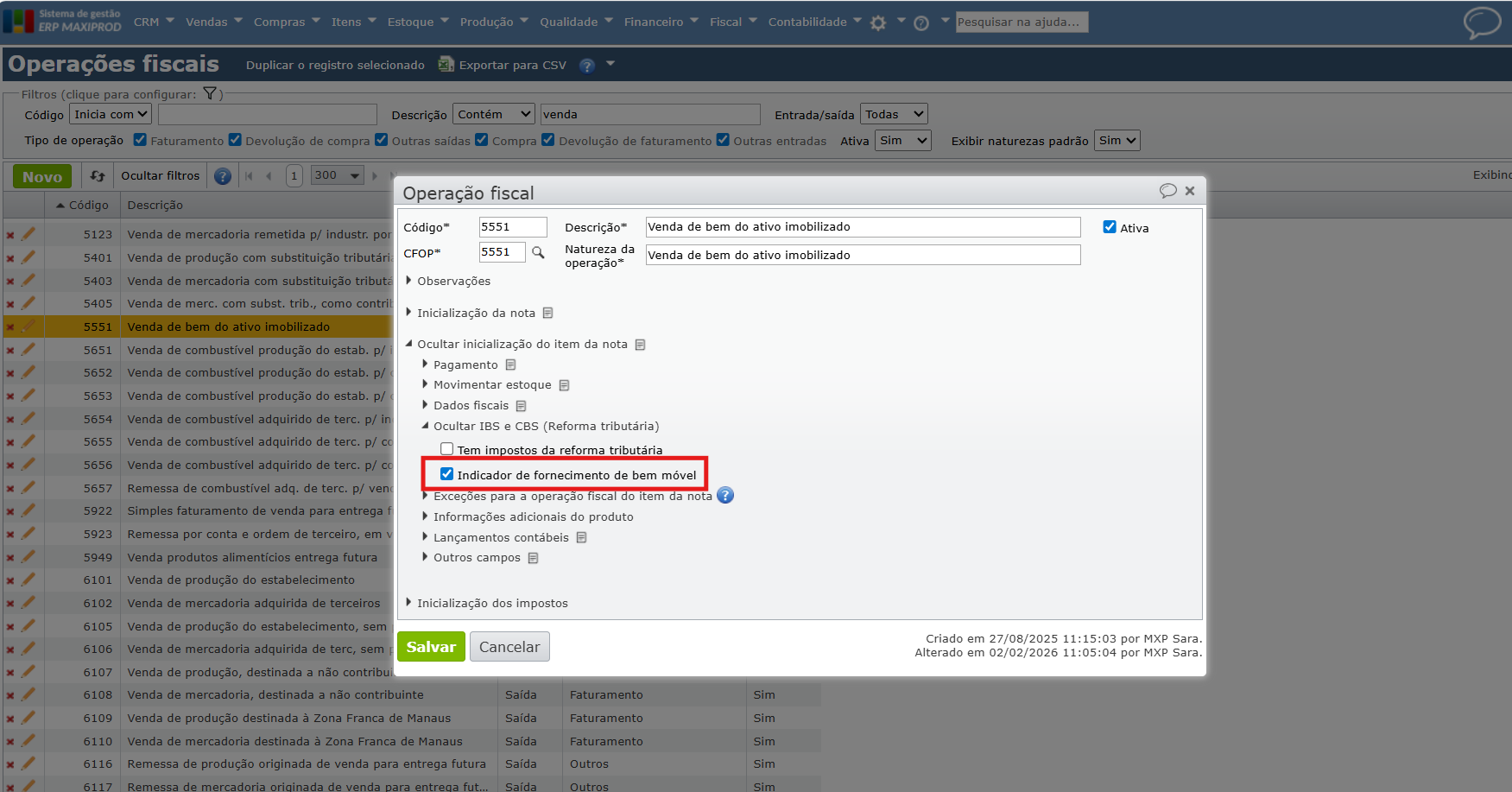Edit the row with code 5401
This screenshot has height=792, width=1512.
pyautogui.click(x=28, y=257)
